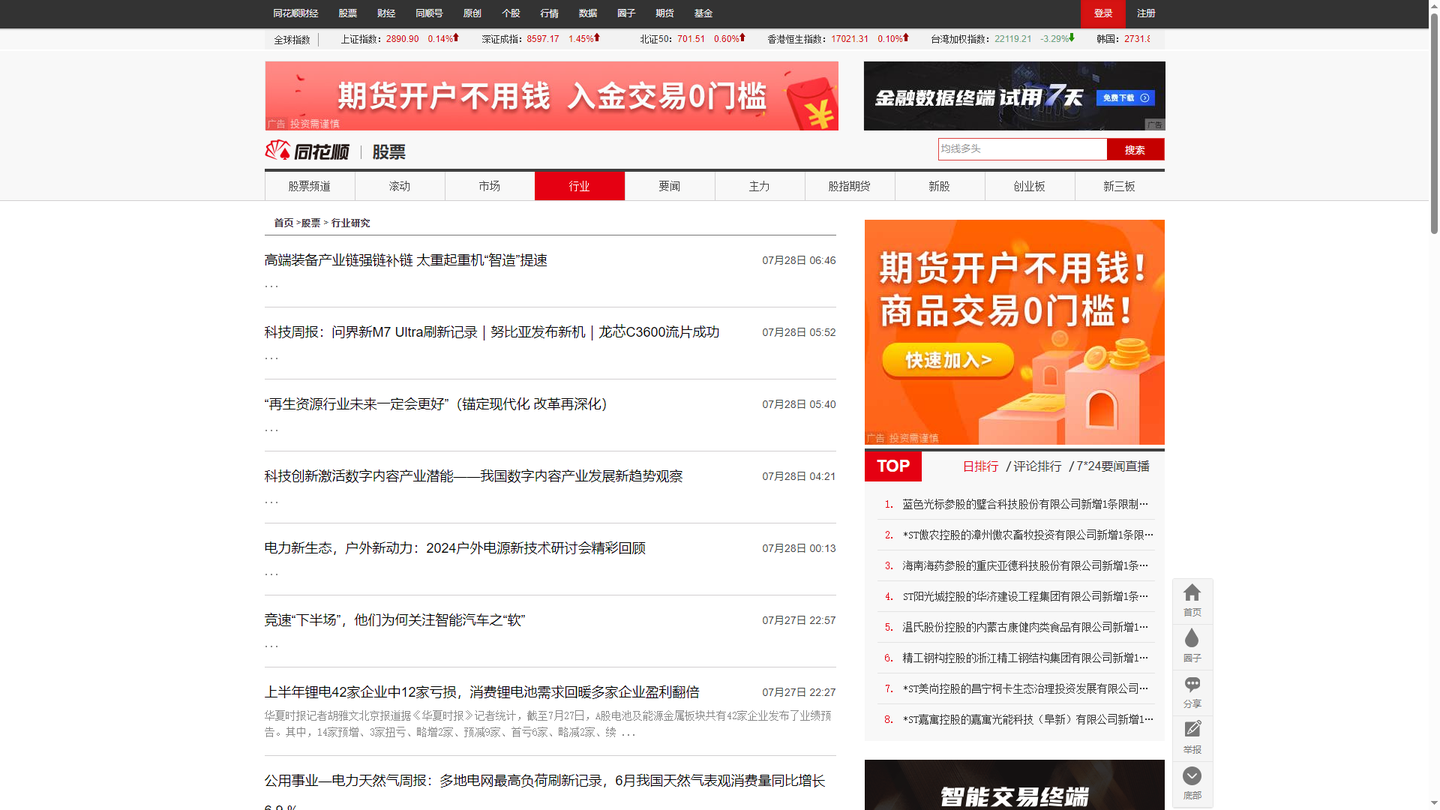Open 个股 in top navigation bar
This screenshot has width=1440, height=810.
tap(511, 14)
